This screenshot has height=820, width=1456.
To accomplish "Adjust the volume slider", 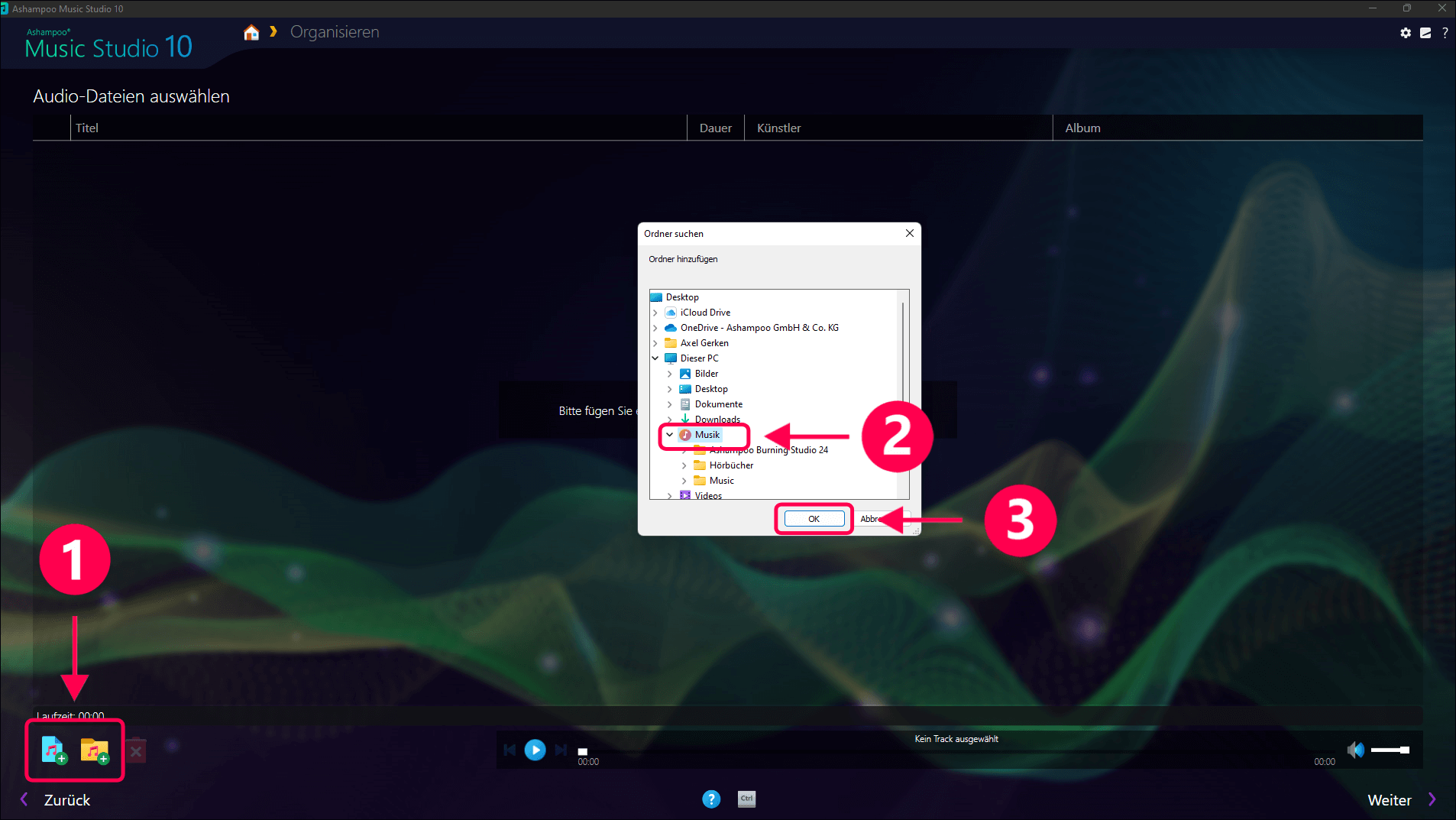I will pyautogui.click(x=1390, y=750).
